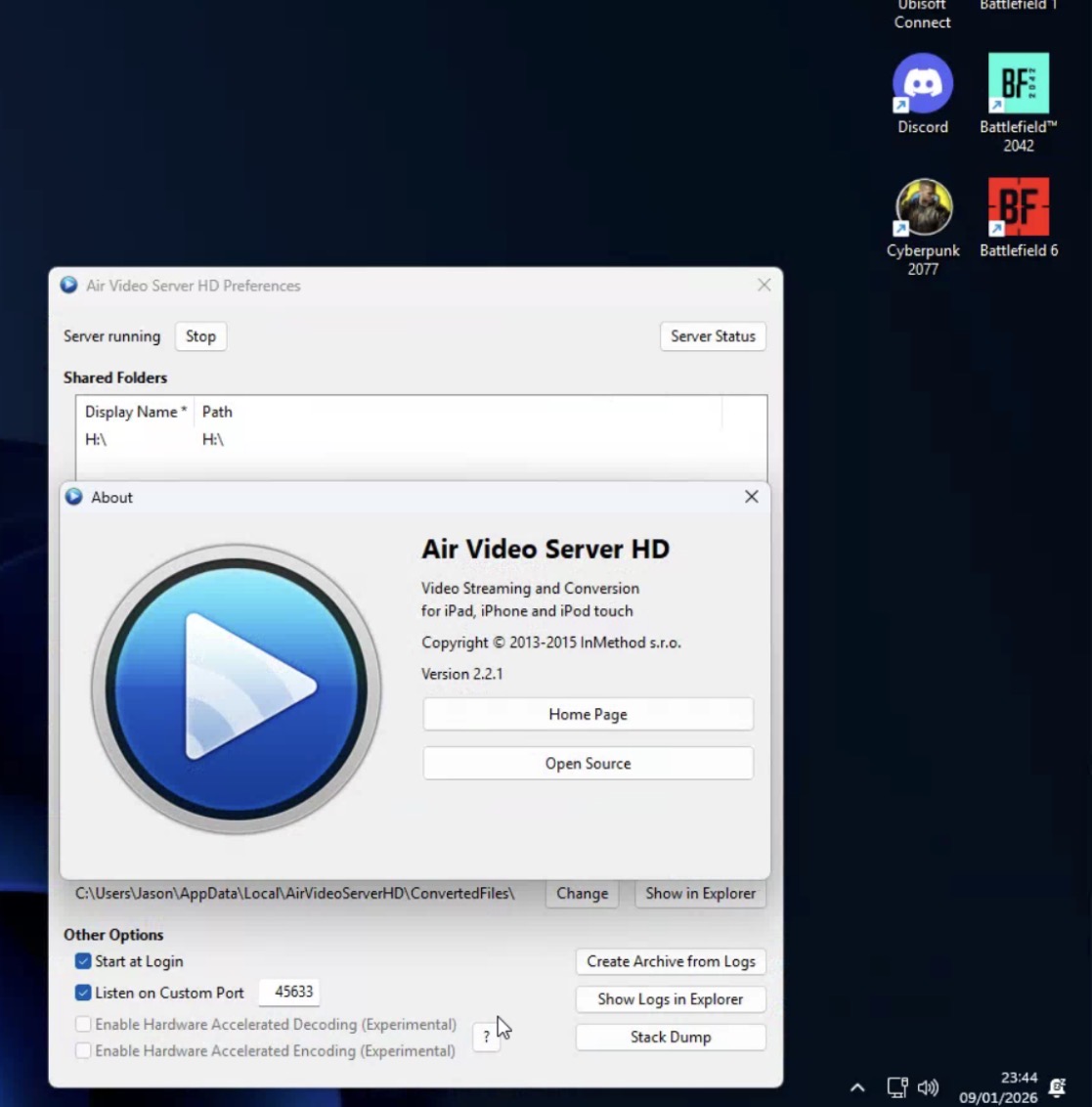Screen dimensions: 1092x1107
Task: Click the H:\ path cell
Action: point(212,440)
